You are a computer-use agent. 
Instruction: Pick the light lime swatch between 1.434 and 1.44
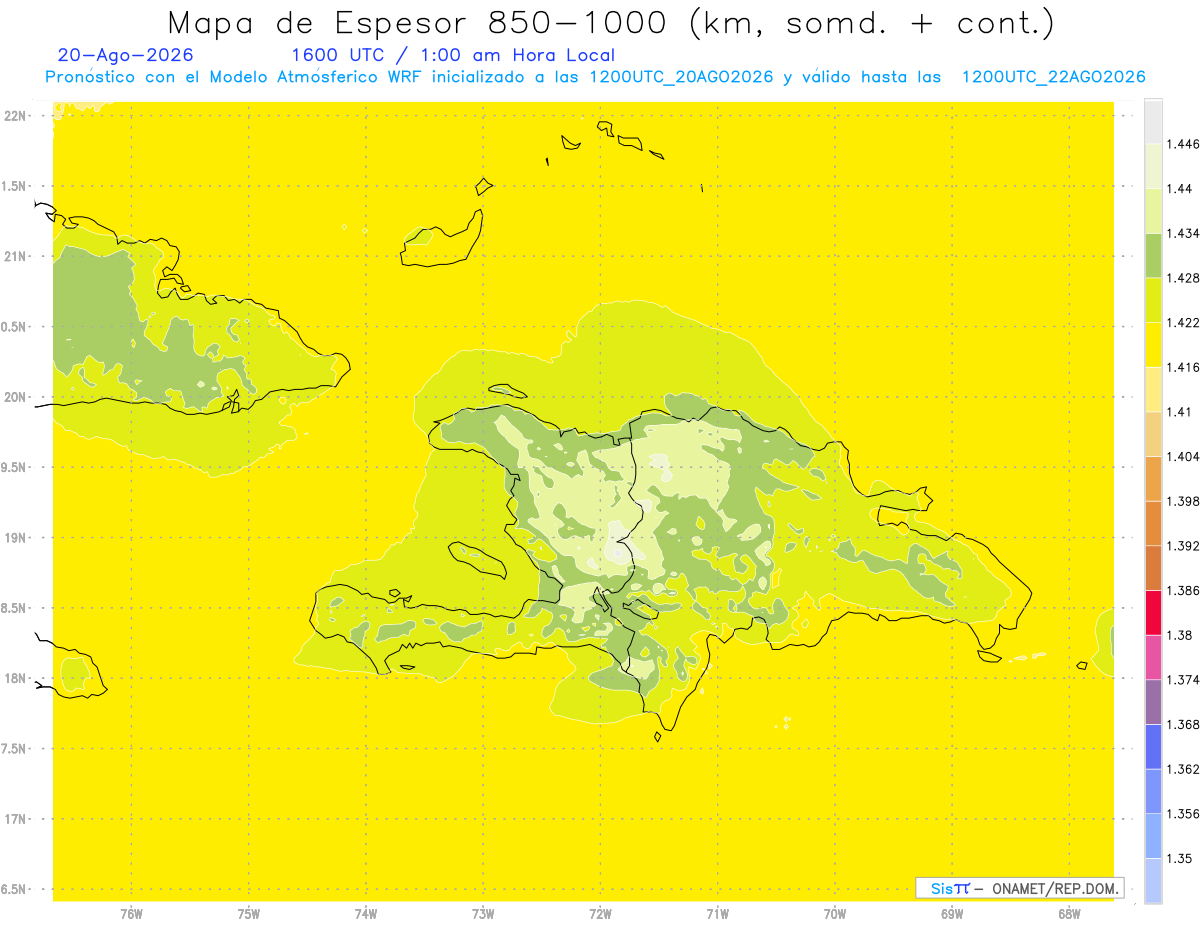click(x=1153, y=210)
